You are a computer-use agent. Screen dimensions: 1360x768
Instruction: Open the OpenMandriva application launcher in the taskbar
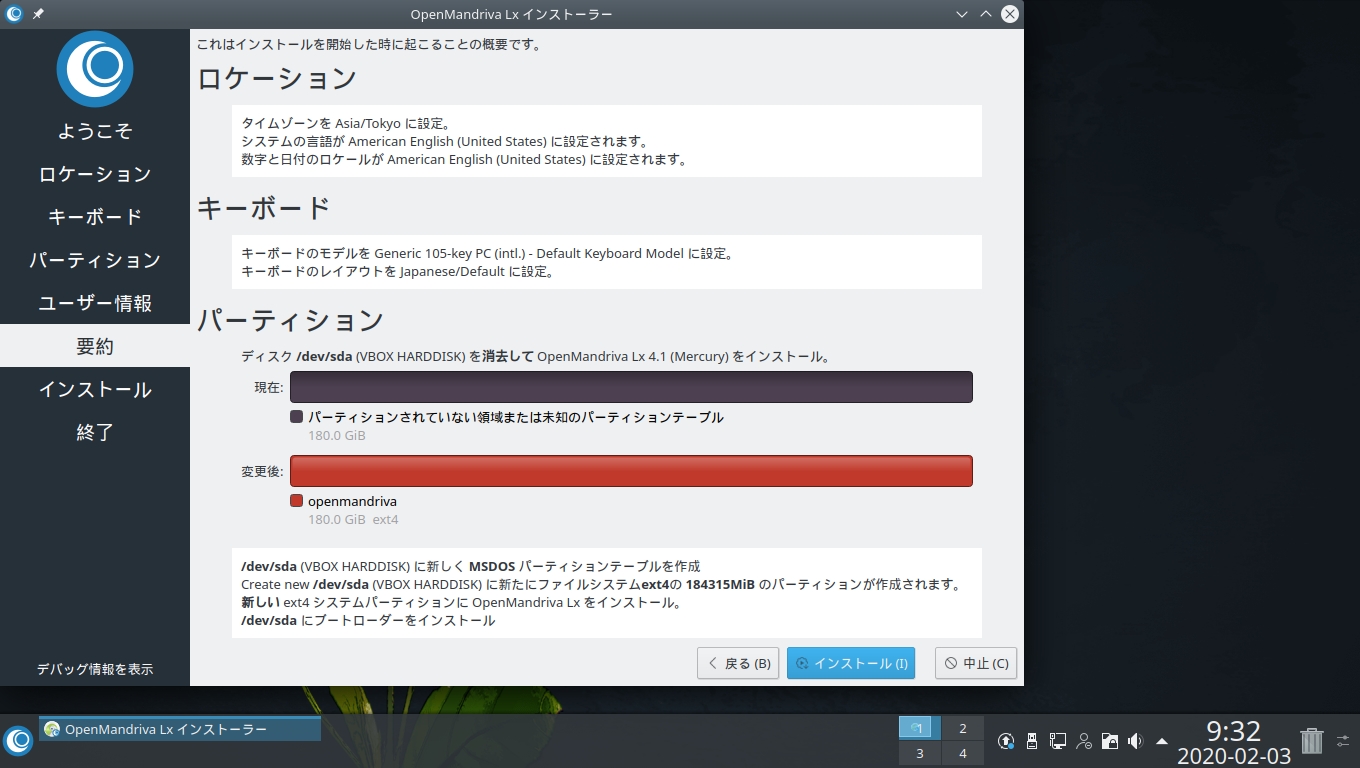coord(18,740)
